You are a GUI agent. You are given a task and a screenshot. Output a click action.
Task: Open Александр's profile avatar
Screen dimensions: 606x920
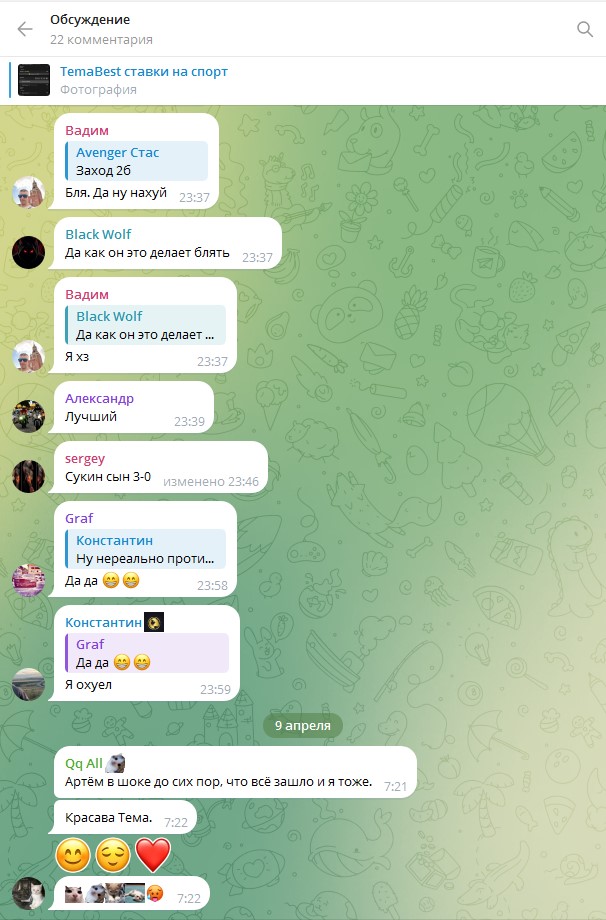point(29,416)
